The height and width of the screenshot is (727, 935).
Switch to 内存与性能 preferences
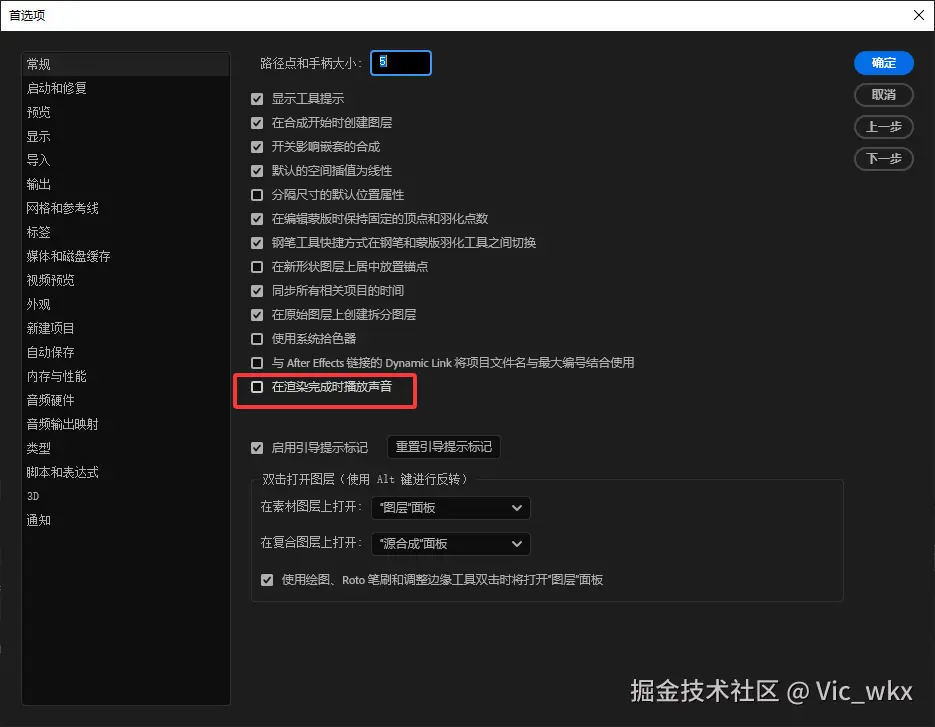pyautogui.click(x=126, y=376)
